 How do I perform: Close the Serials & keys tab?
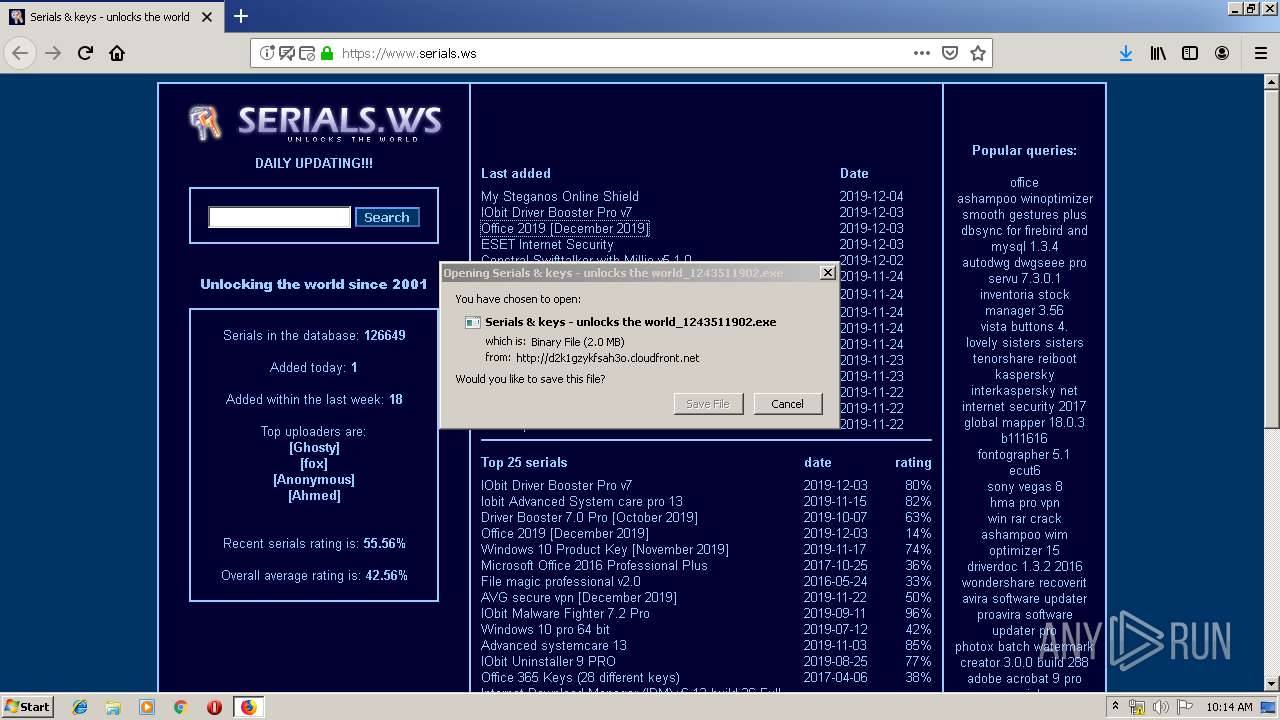[209, 16]
